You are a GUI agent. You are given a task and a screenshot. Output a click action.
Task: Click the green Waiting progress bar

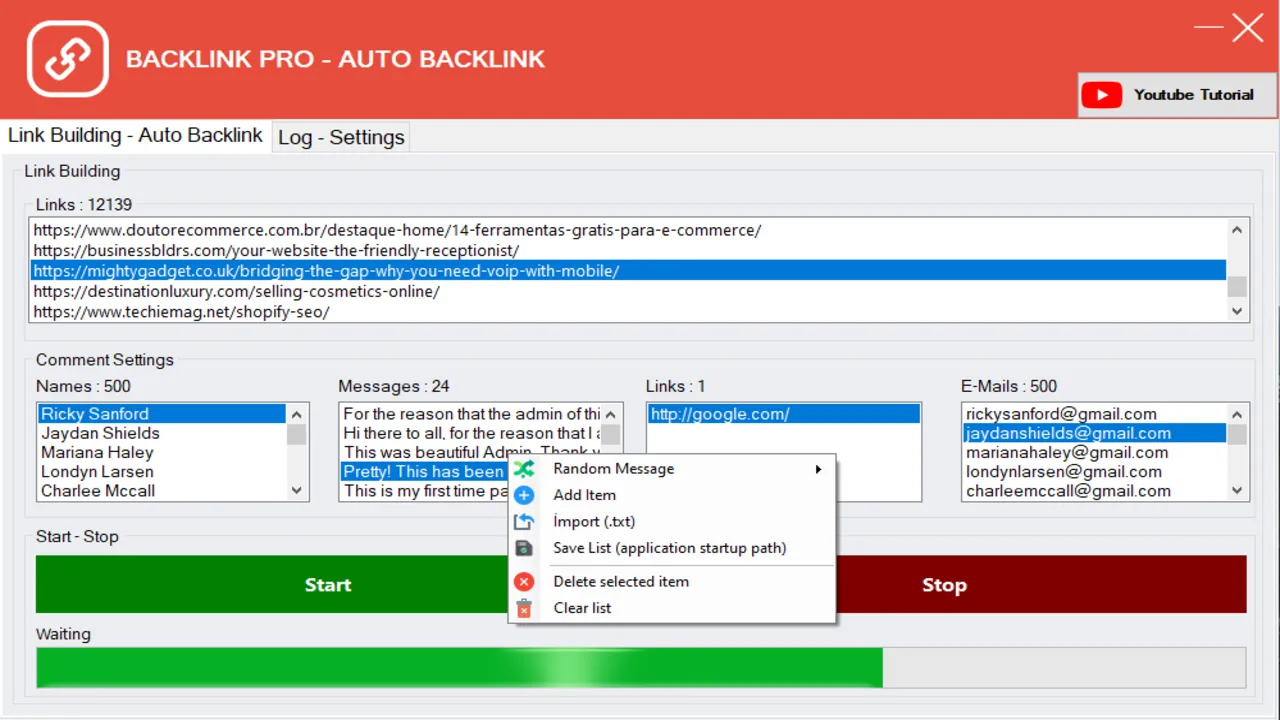459,667
